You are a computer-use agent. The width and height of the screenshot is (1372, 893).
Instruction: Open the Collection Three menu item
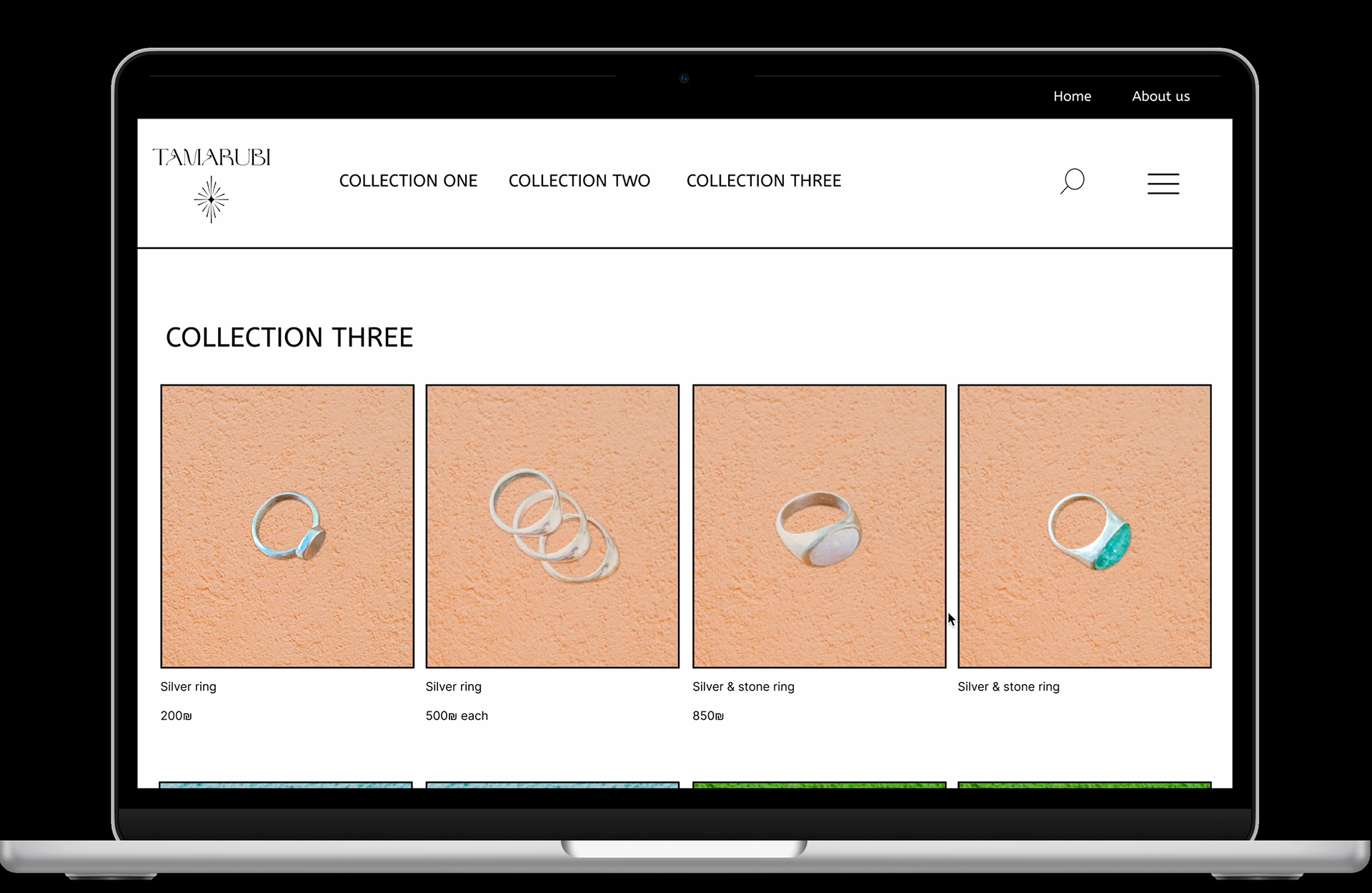[764, 181]
